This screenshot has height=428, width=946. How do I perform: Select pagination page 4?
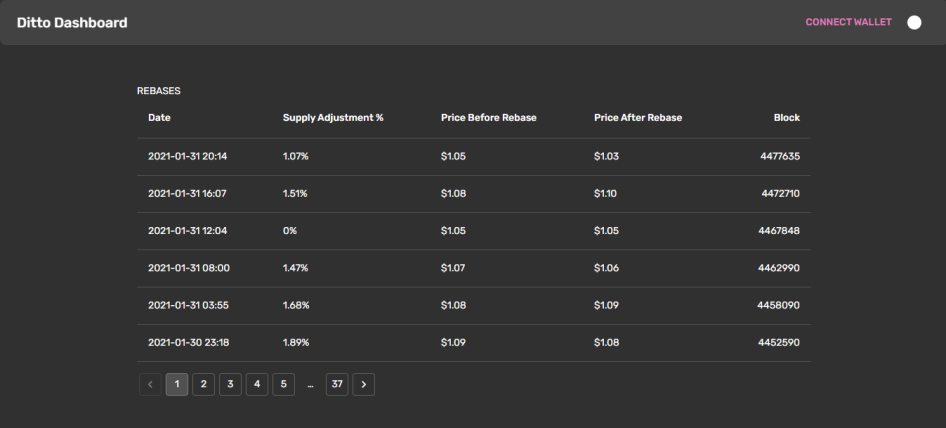tap(256, 385)
